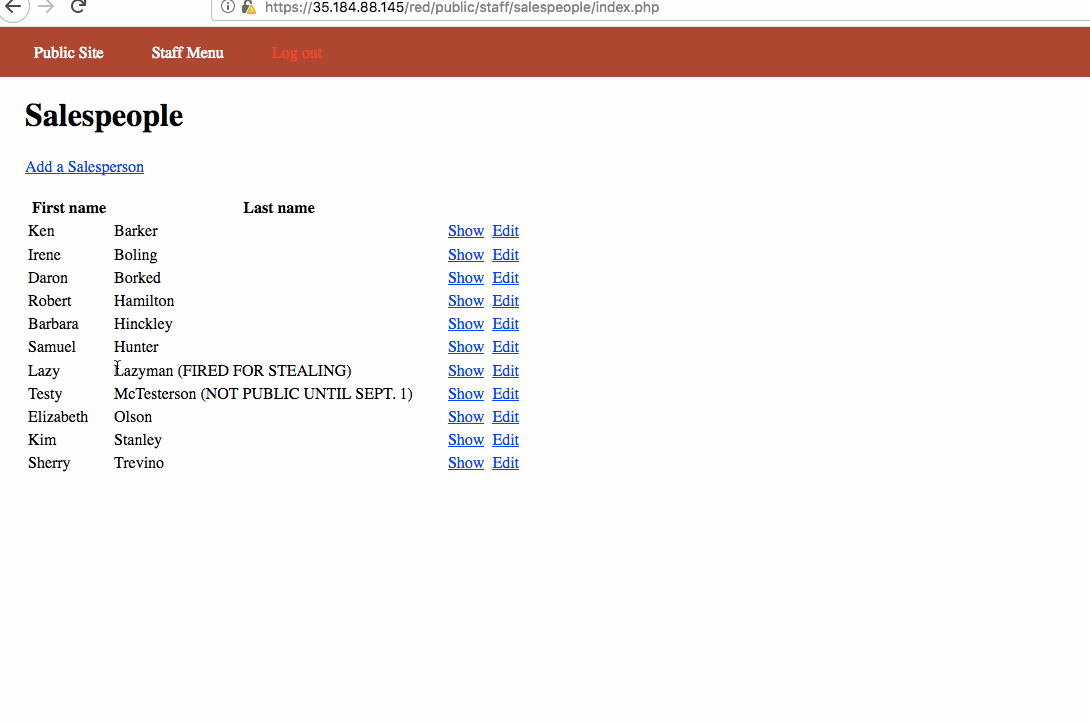Viewport: 1090px width, 723px height.
Task: Reload the page with the refresh icon
Action: coord(78,7)
